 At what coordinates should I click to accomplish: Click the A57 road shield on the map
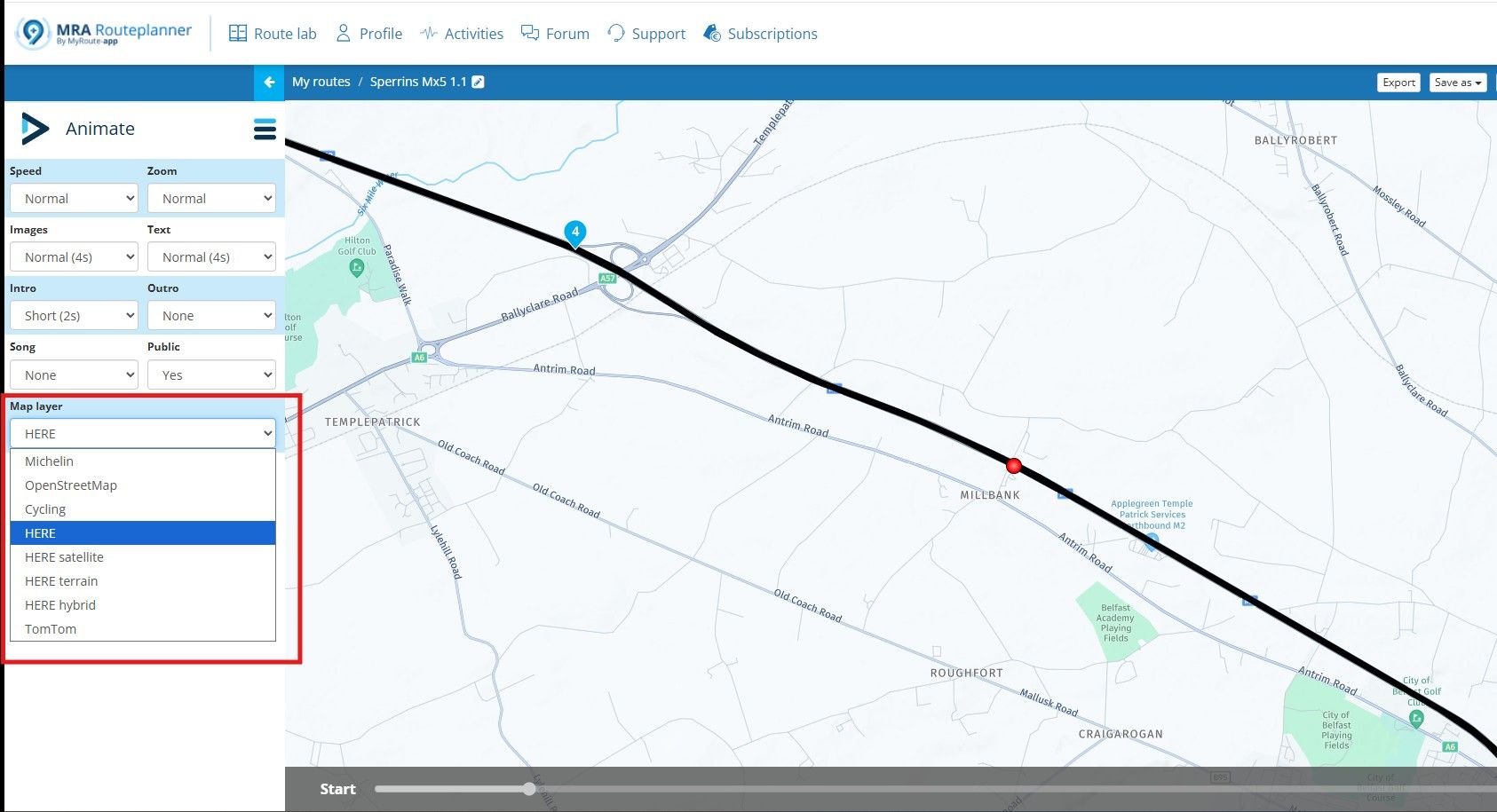click(607, 279)
